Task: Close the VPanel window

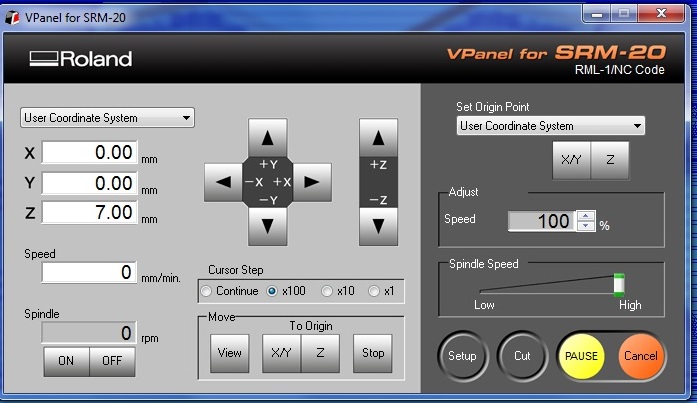Action: click(661, 14)
